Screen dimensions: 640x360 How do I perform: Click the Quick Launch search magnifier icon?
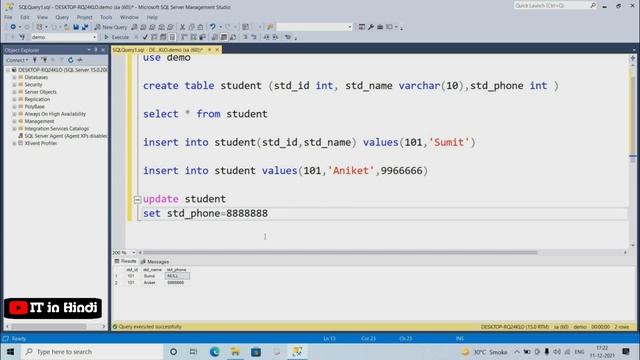click(x=593, y=5)
